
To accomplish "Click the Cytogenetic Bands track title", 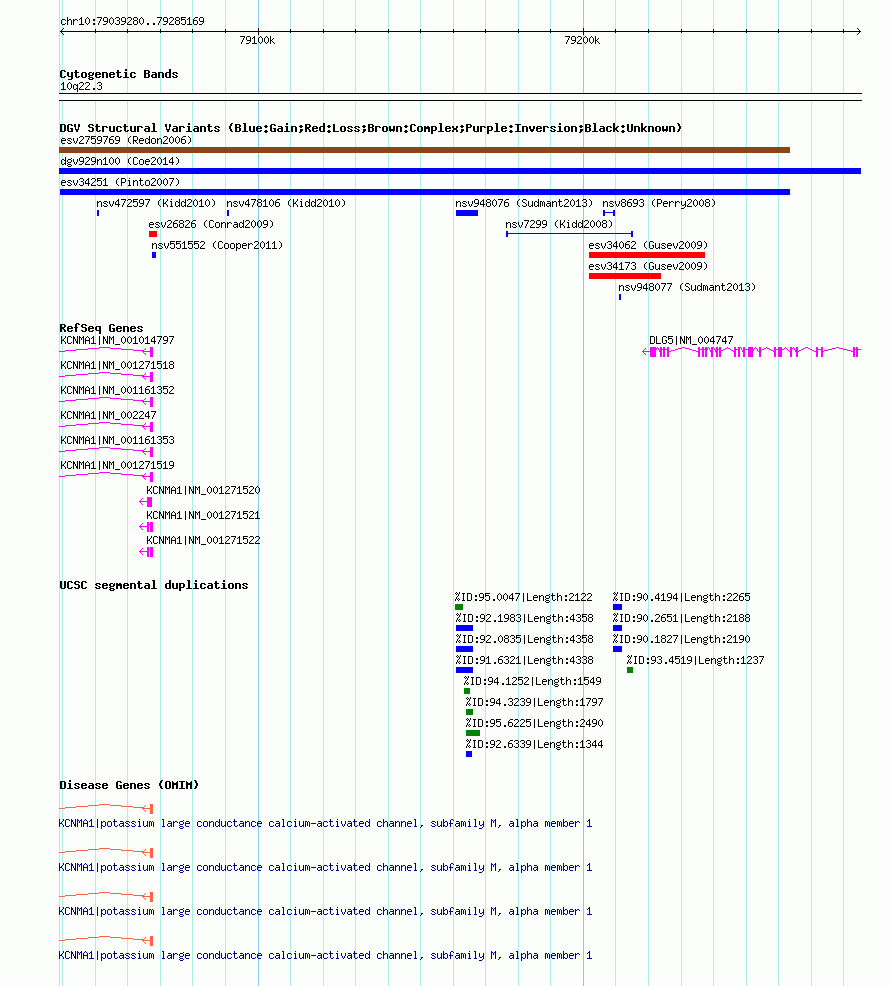I will coord(119,74).
